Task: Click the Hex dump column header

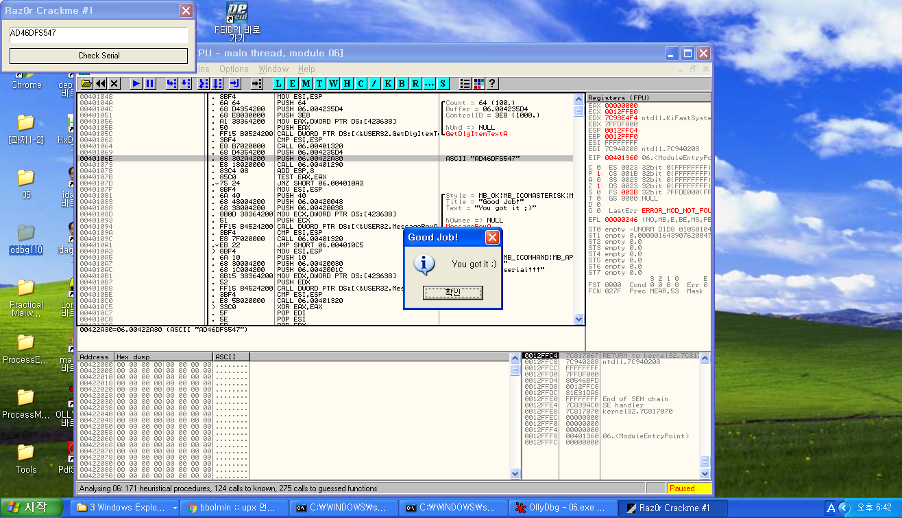Action: pyautogui.click(x=163, y=357)
